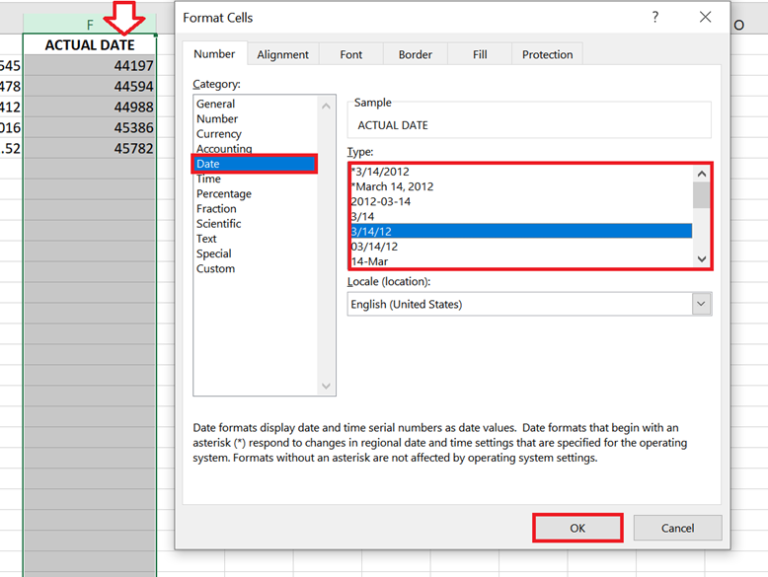
Task: Select the Time category
Action: (x=209, y=179)
